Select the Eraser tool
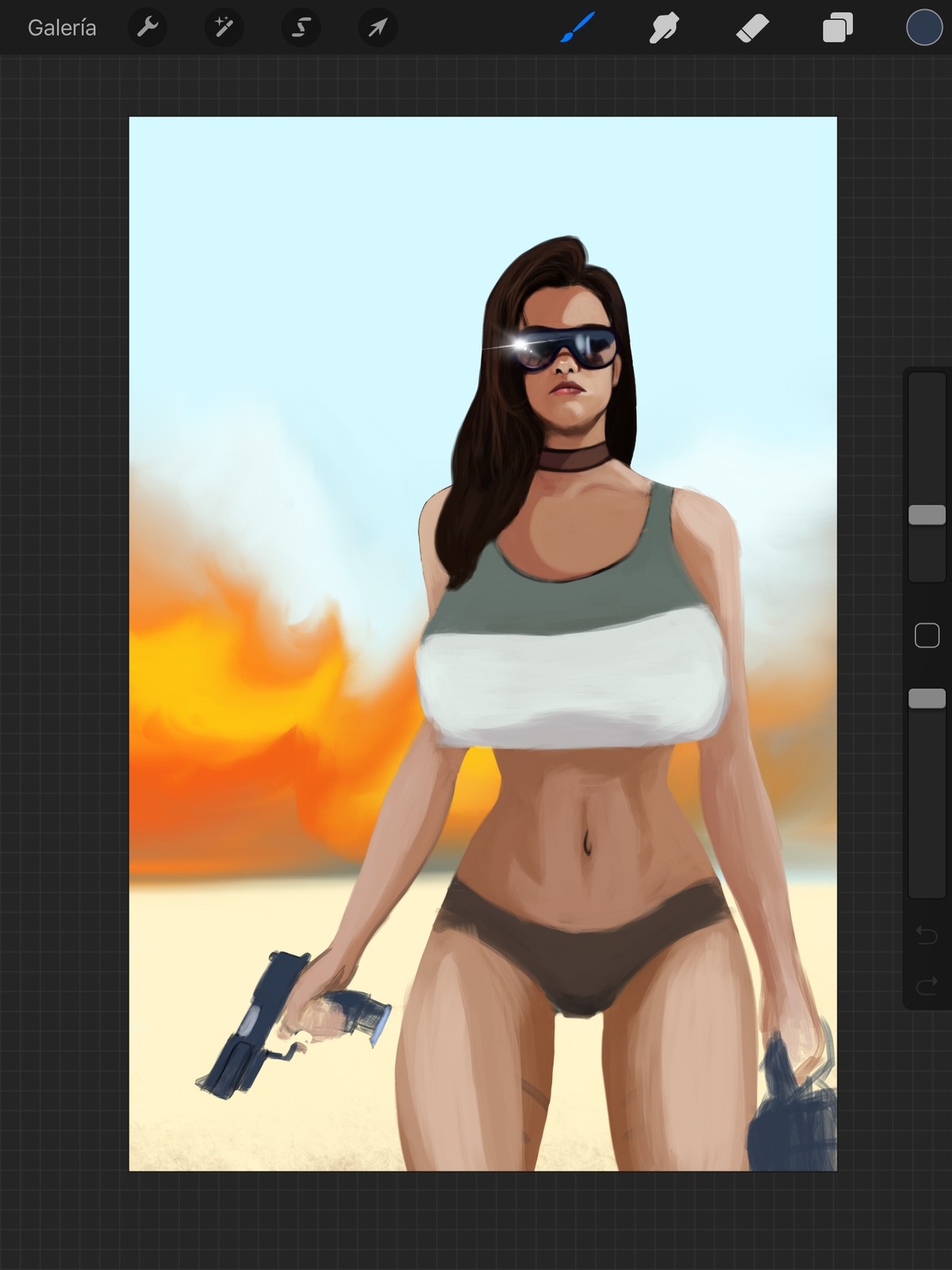Screen dimensions: 952x1270 pos(752,29)
